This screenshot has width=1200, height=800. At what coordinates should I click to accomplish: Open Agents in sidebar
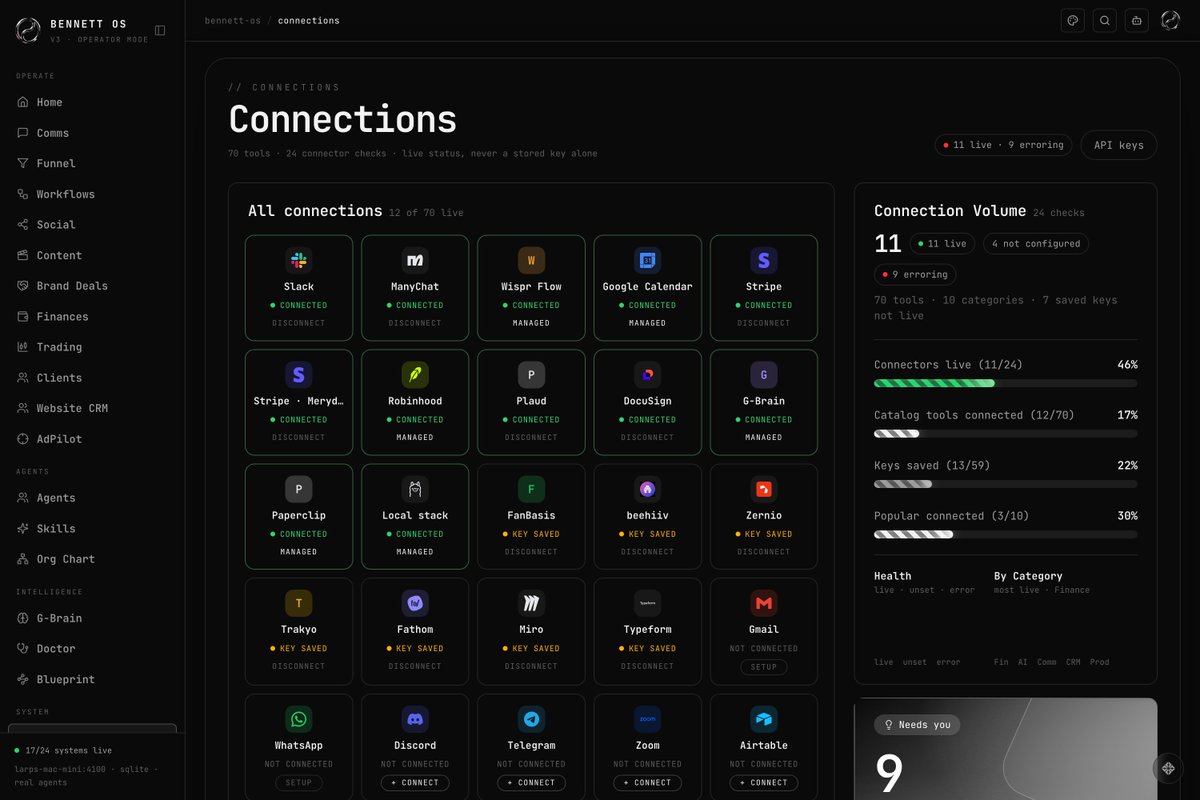[x=92, y=498]
